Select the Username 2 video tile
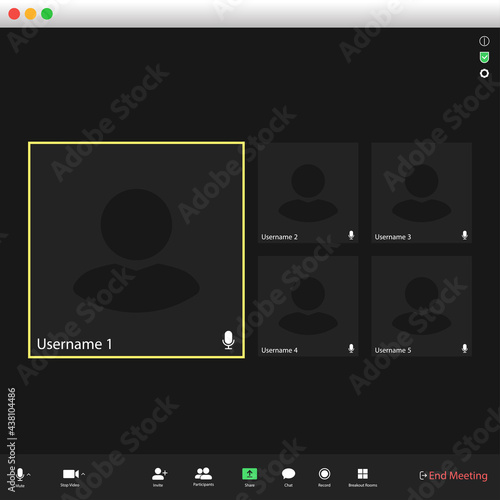500x500 pixels. click(308, 193)
